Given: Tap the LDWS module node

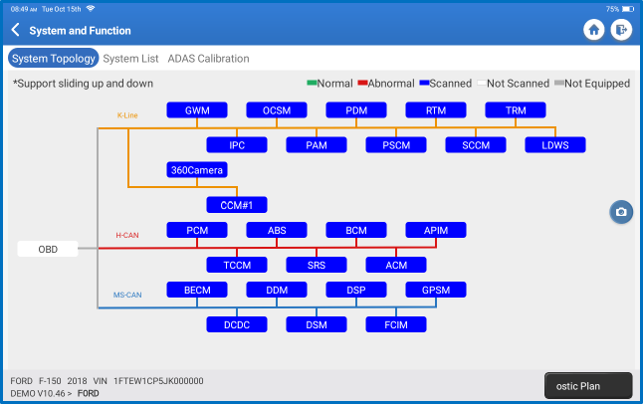Looking at the screenshot, I should coord(556,145).
